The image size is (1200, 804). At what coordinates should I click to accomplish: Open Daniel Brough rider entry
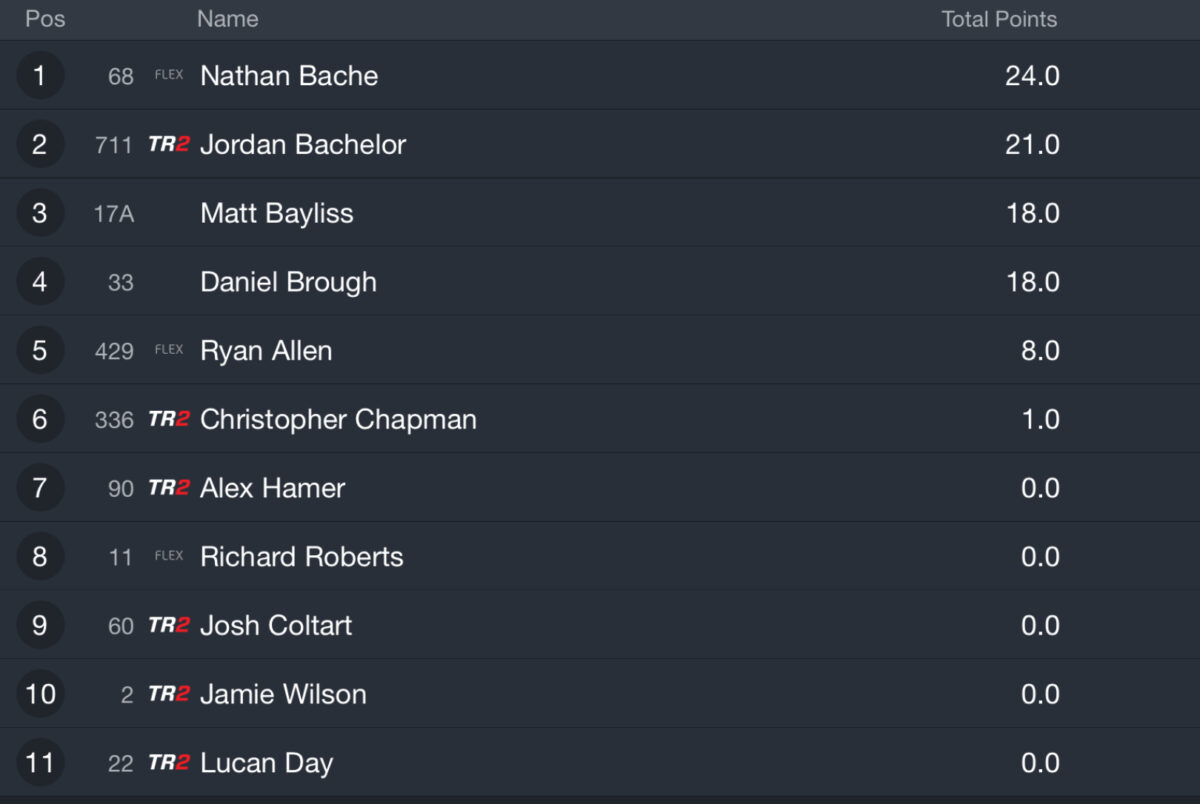[x=600, y=282]
